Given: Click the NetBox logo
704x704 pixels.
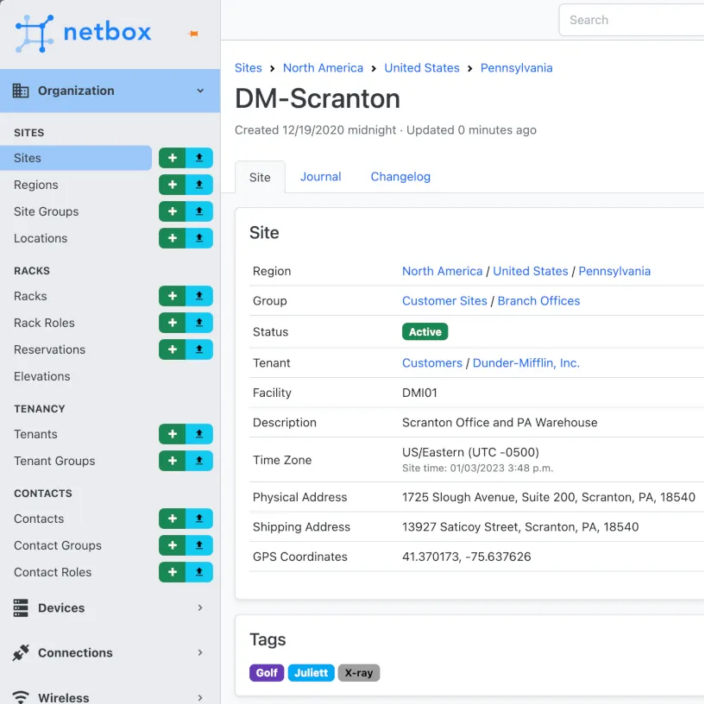Looking at the screenshot, I should pyautogui.click(x=84, y=33).
